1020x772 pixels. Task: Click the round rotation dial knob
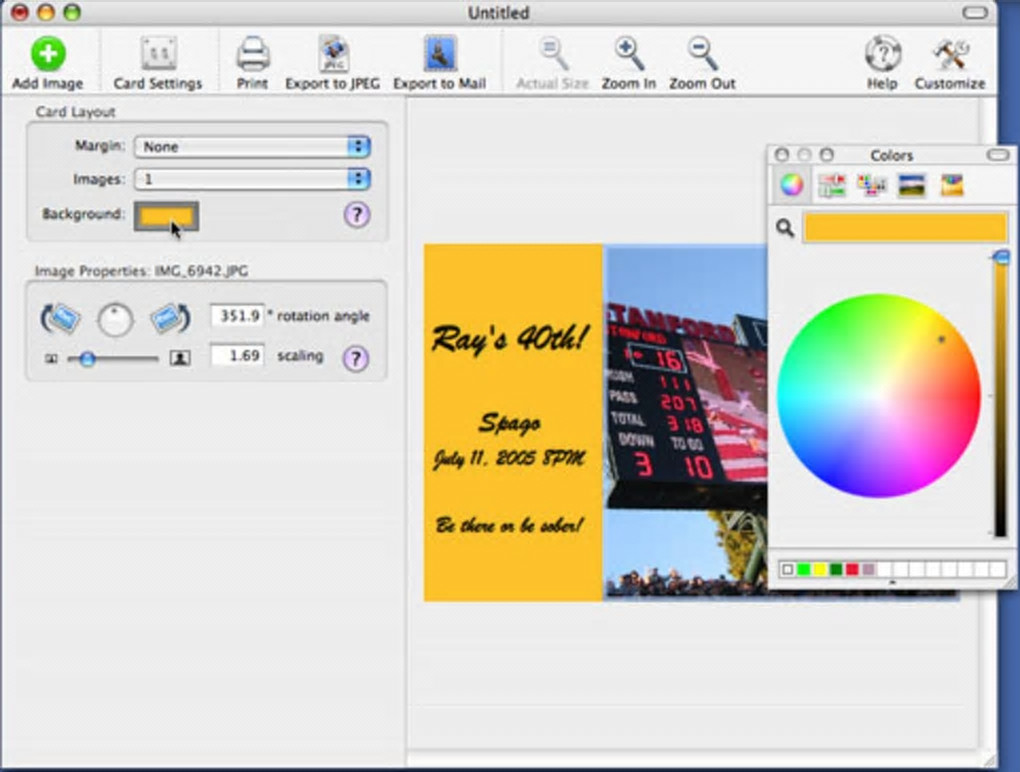[115, 320]
